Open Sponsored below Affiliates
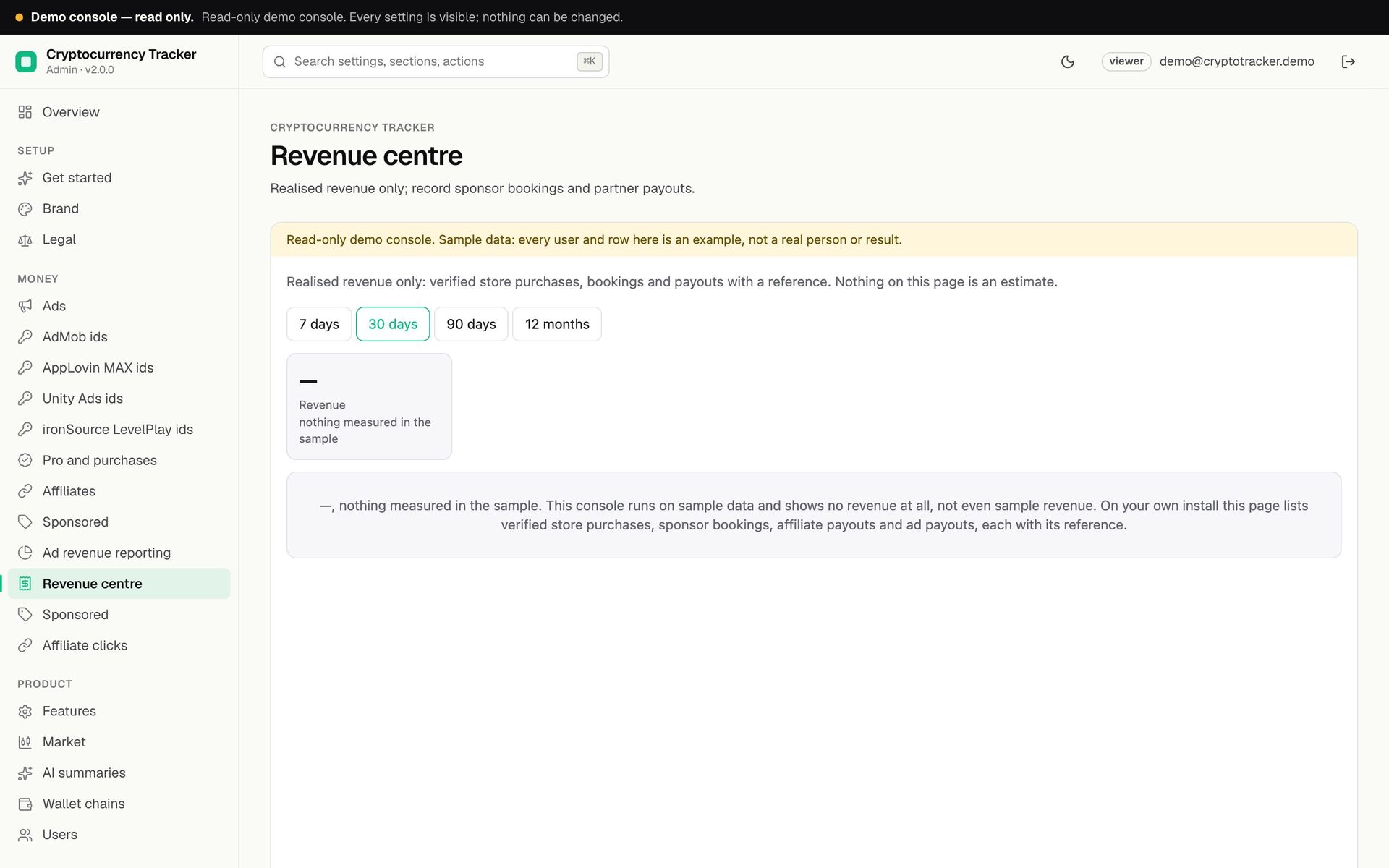Viewport: 1389px width, 868px height. (119, 522)
